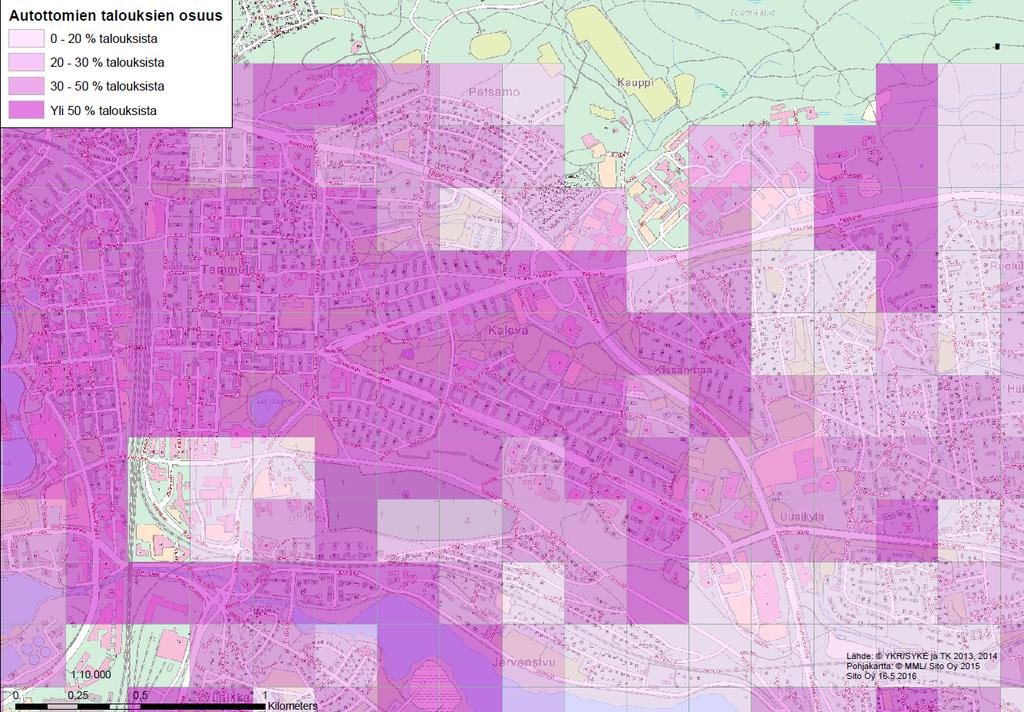Click the Yli 50 % legend color swatch

(x=26, y=110)
